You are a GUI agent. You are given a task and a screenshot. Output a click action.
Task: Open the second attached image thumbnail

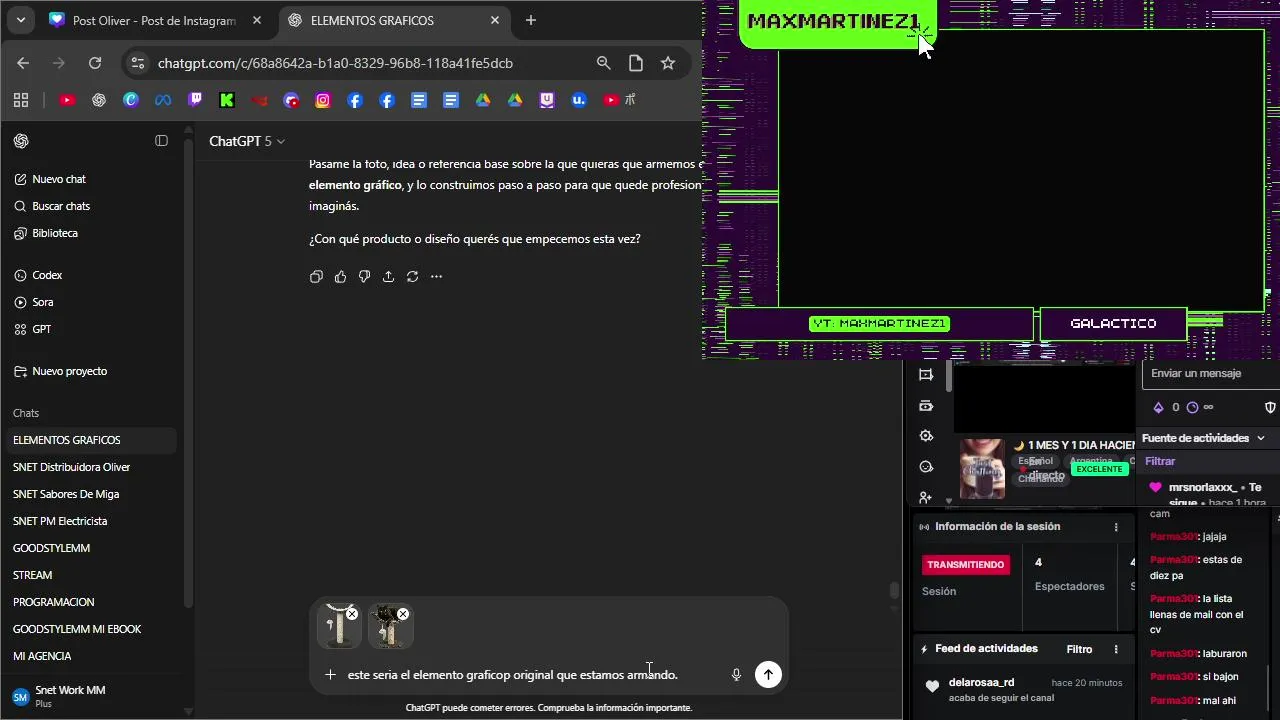389,629
